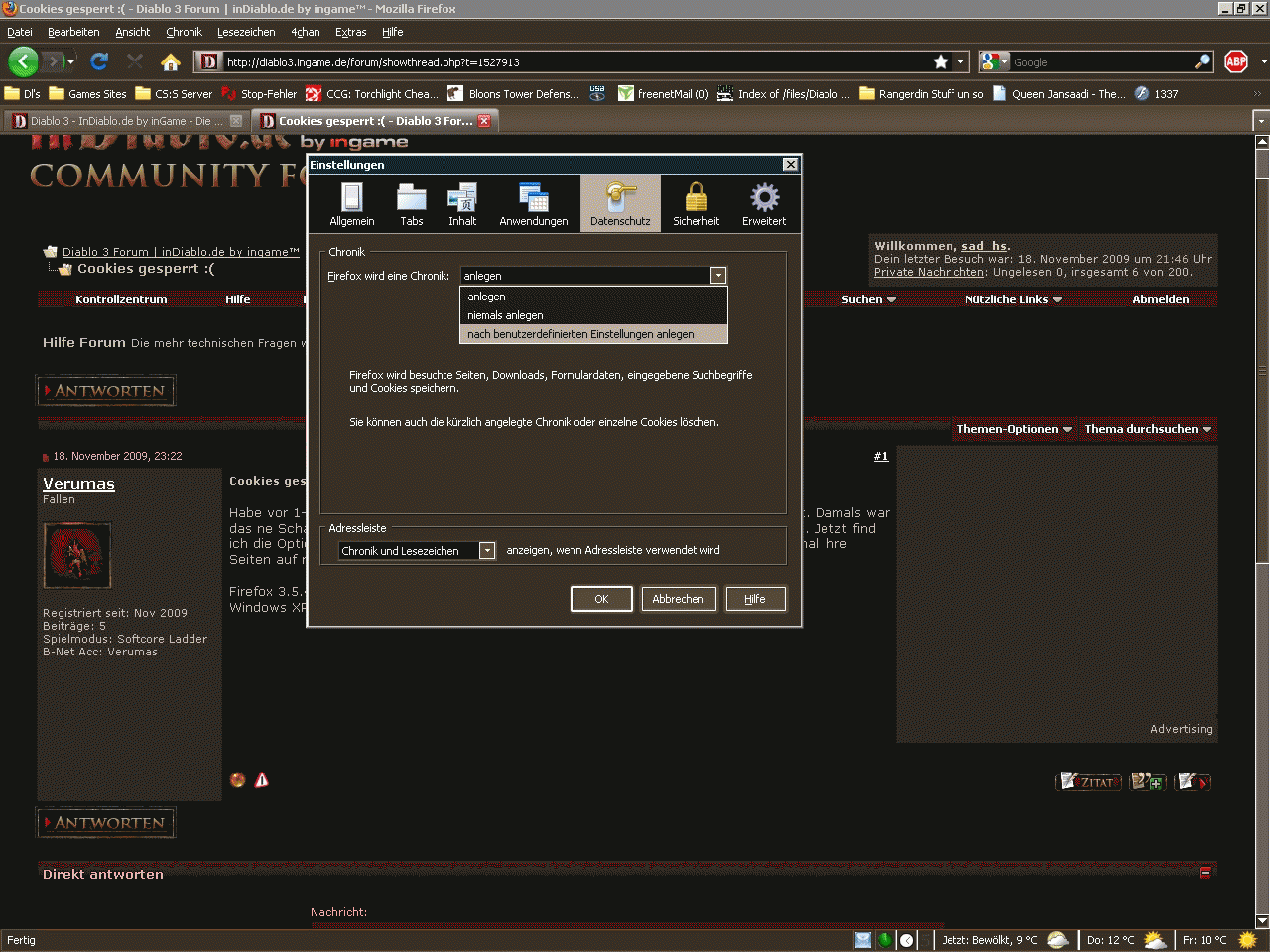
Task: Confirm settings with the OK button
Action: tap(601, 599)
